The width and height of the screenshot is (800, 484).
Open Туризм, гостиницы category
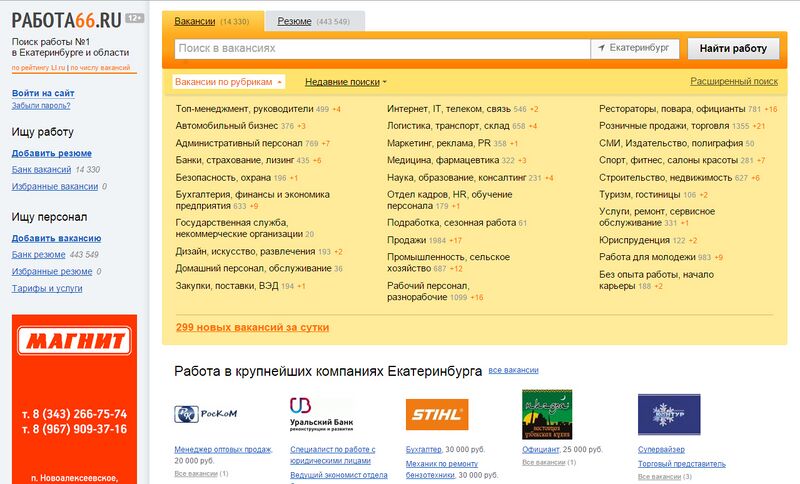639,194
